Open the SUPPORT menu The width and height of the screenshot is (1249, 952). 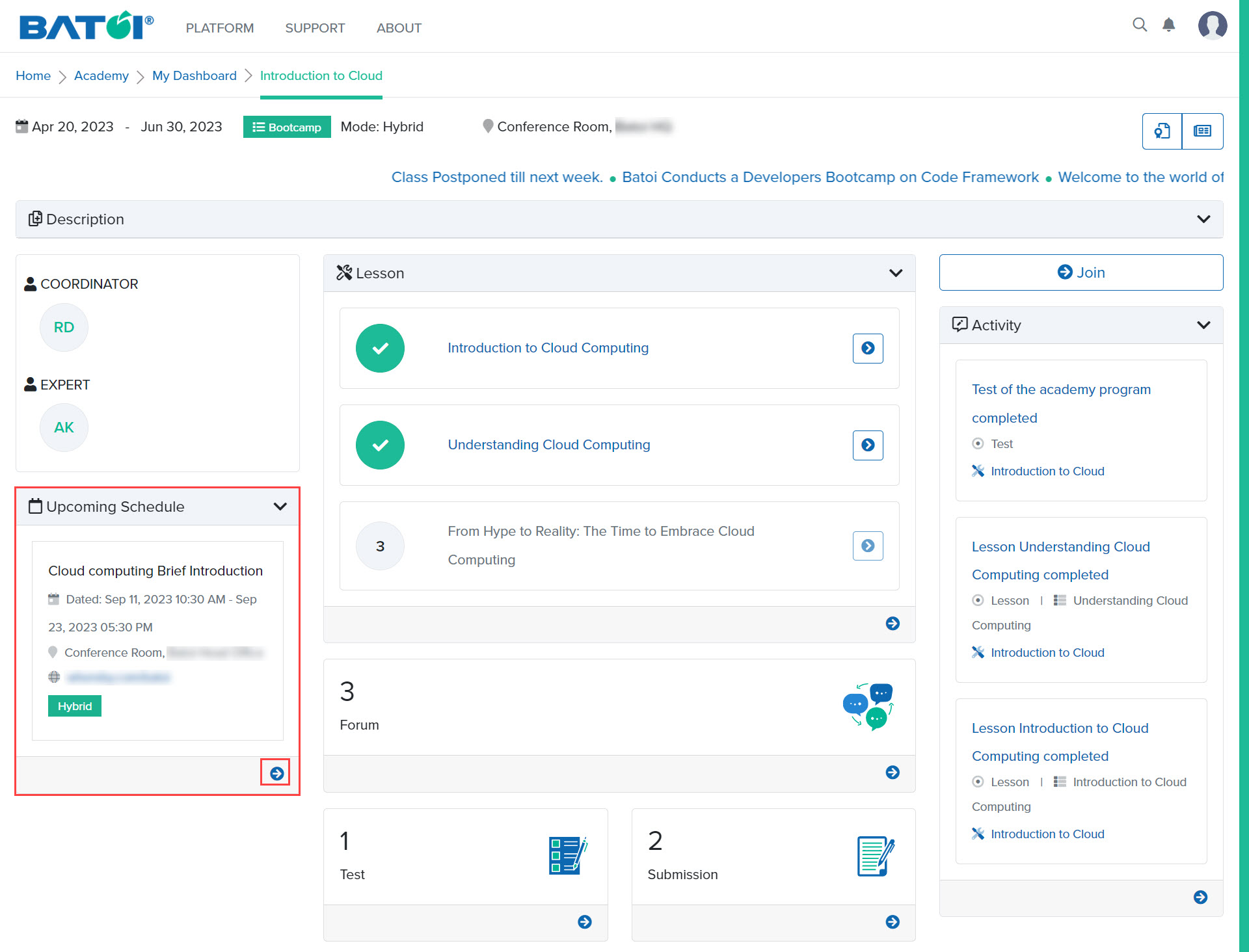315,28
